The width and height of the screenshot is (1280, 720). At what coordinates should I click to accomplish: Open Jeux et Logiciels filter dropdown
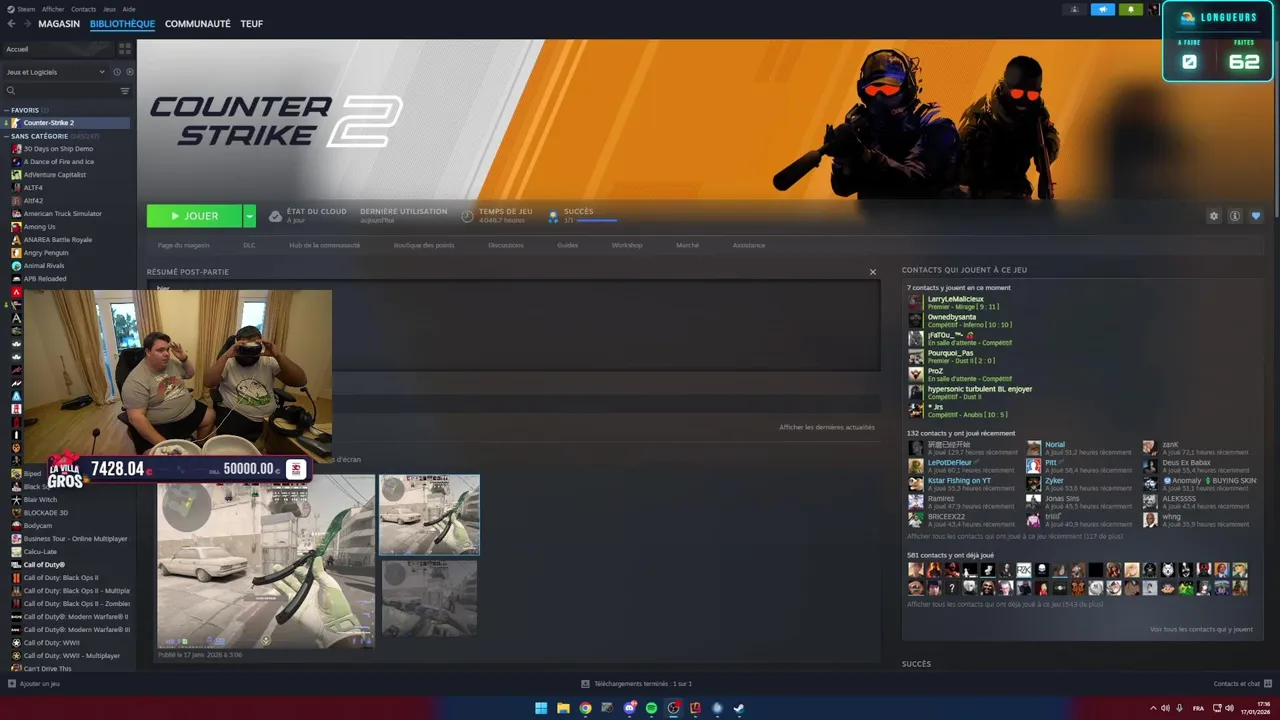pyautogui.click(x=56, y=72)
